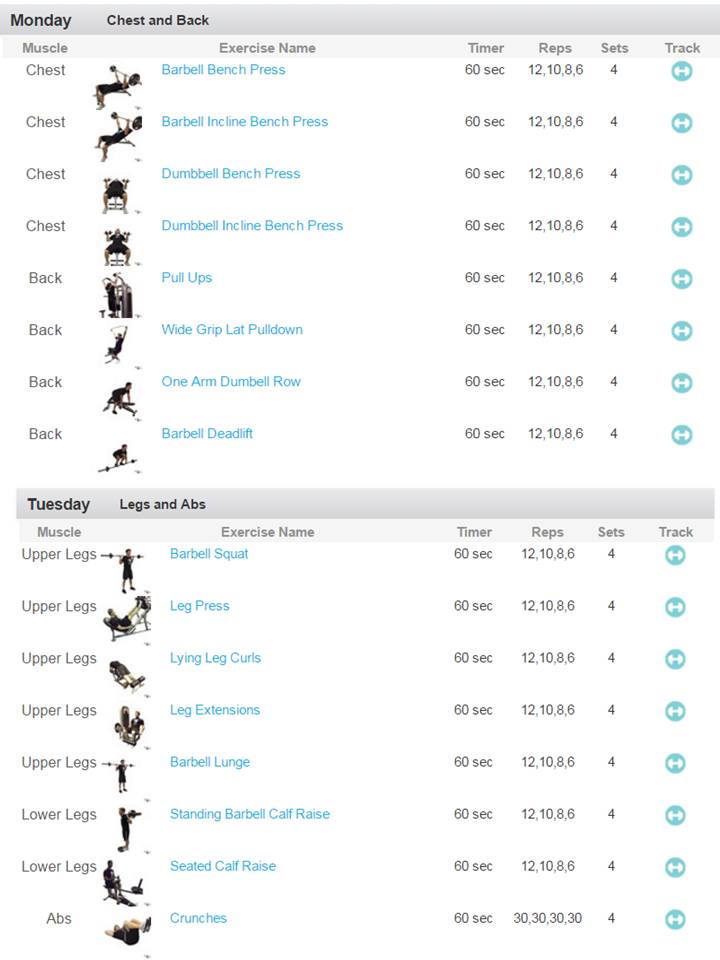The image size is (720, 960).
Task: Click the track icon for Dumbbell Bench Press
Action: [x=682, y=174]
